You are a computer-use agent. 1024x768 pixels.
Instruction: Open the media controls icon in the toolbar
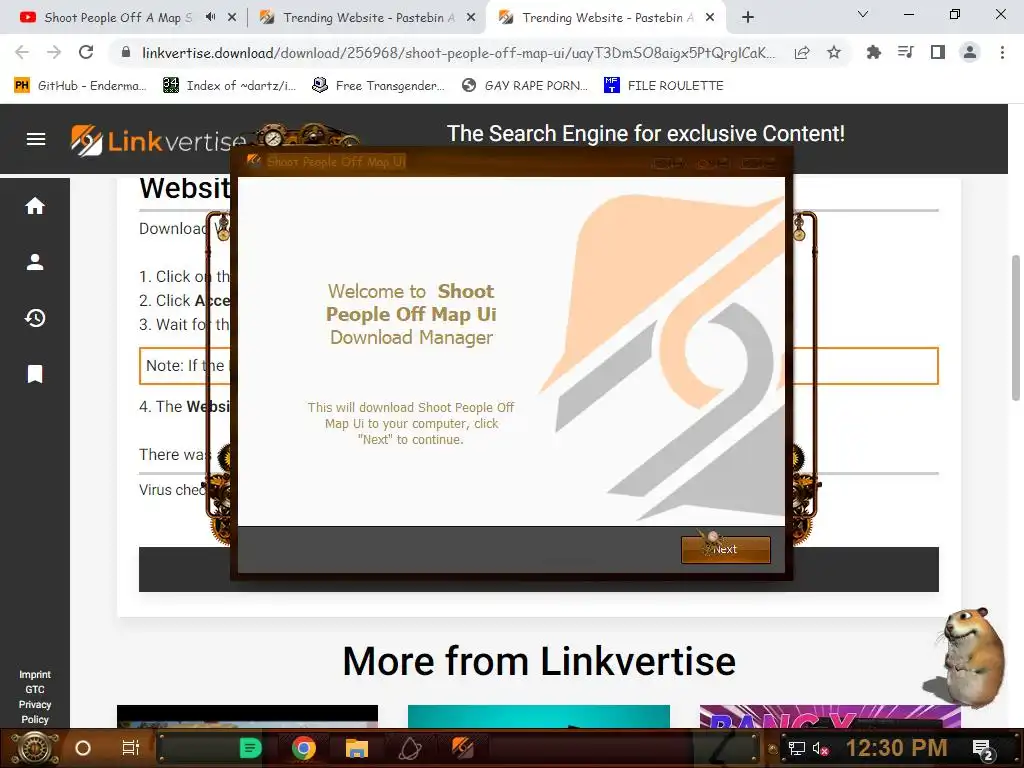coord(905,52)
